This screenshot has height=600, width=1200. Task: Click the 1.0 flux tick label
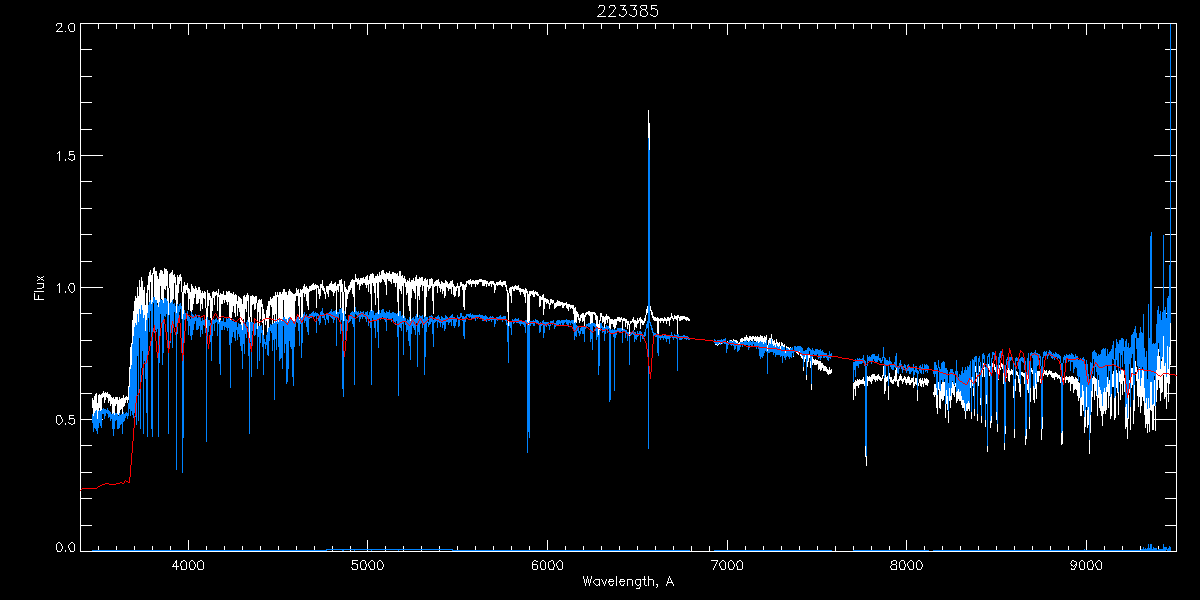click(x=63, y=288)
